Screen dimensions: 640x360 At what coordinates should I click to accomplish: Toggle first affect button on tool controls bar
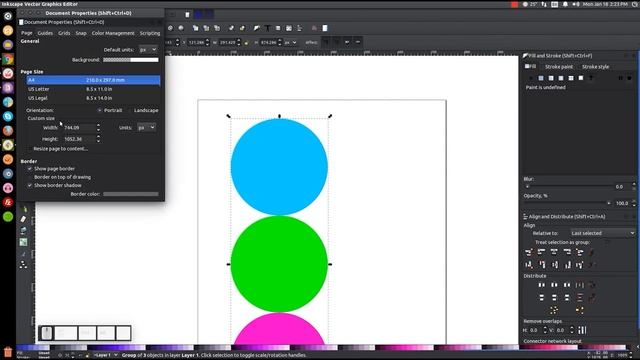(x=326, y=42)
